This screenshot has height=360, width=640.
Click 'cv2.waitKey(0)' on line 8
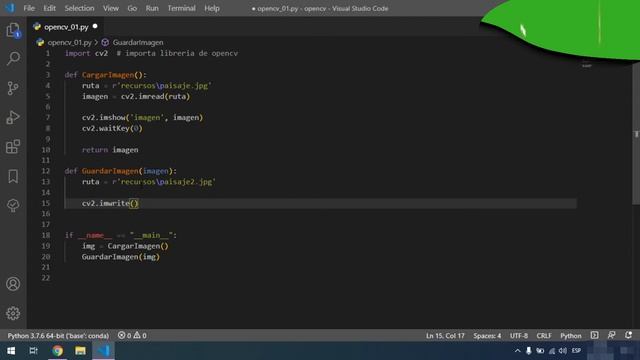tap(112, 128)
